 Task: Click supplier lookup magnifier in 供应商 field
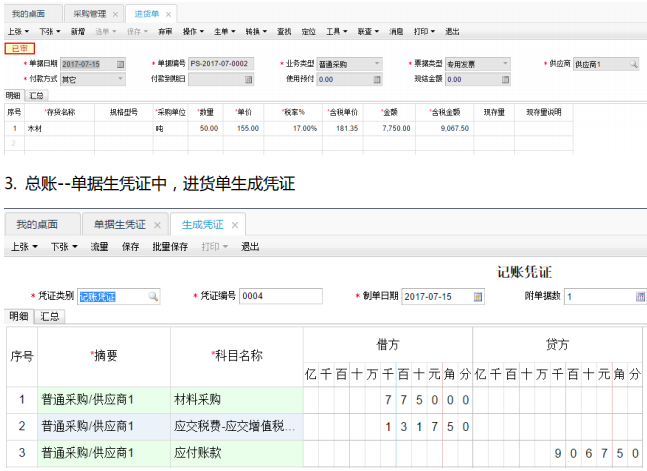(633, 64)
